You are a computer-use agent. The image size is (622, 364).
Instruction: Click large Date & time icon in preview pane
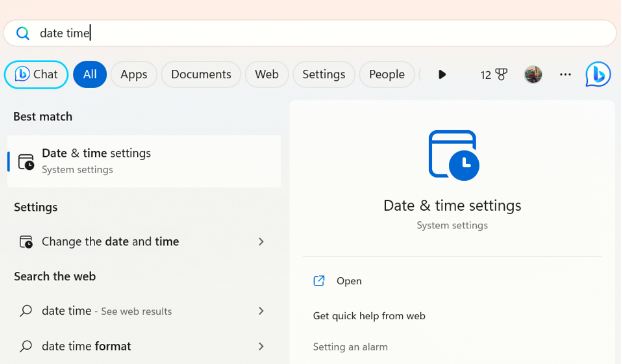pos(454,155)
